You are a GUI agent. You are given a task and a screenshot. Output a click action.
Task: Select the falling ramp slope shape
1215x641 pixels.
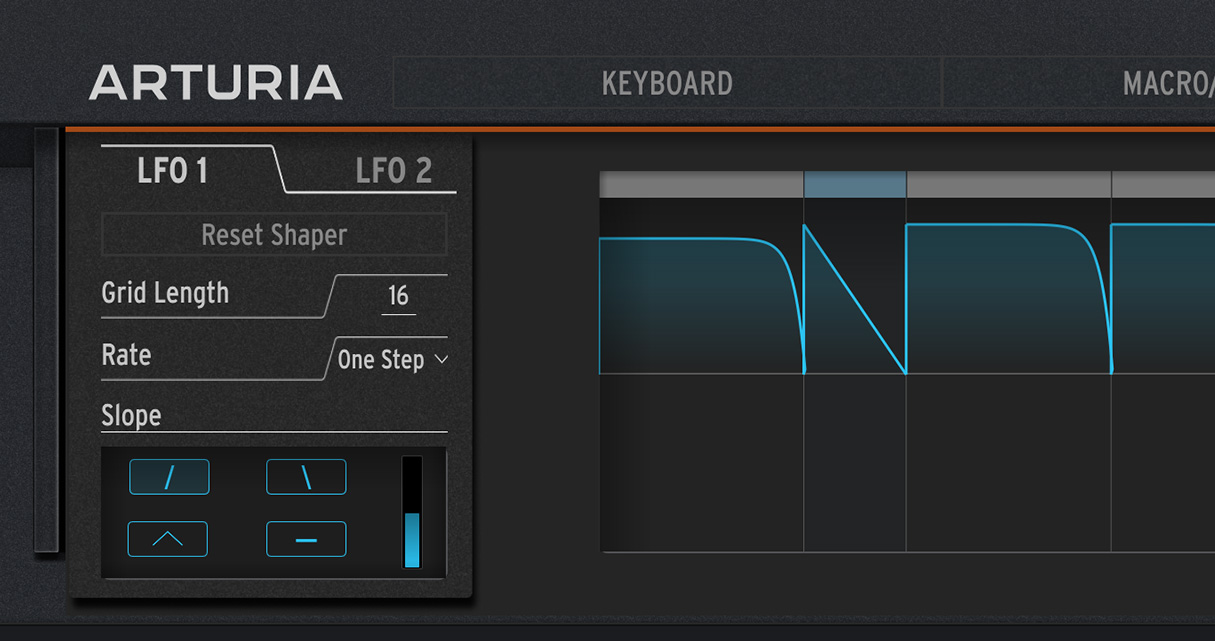[x=306, y=477]
